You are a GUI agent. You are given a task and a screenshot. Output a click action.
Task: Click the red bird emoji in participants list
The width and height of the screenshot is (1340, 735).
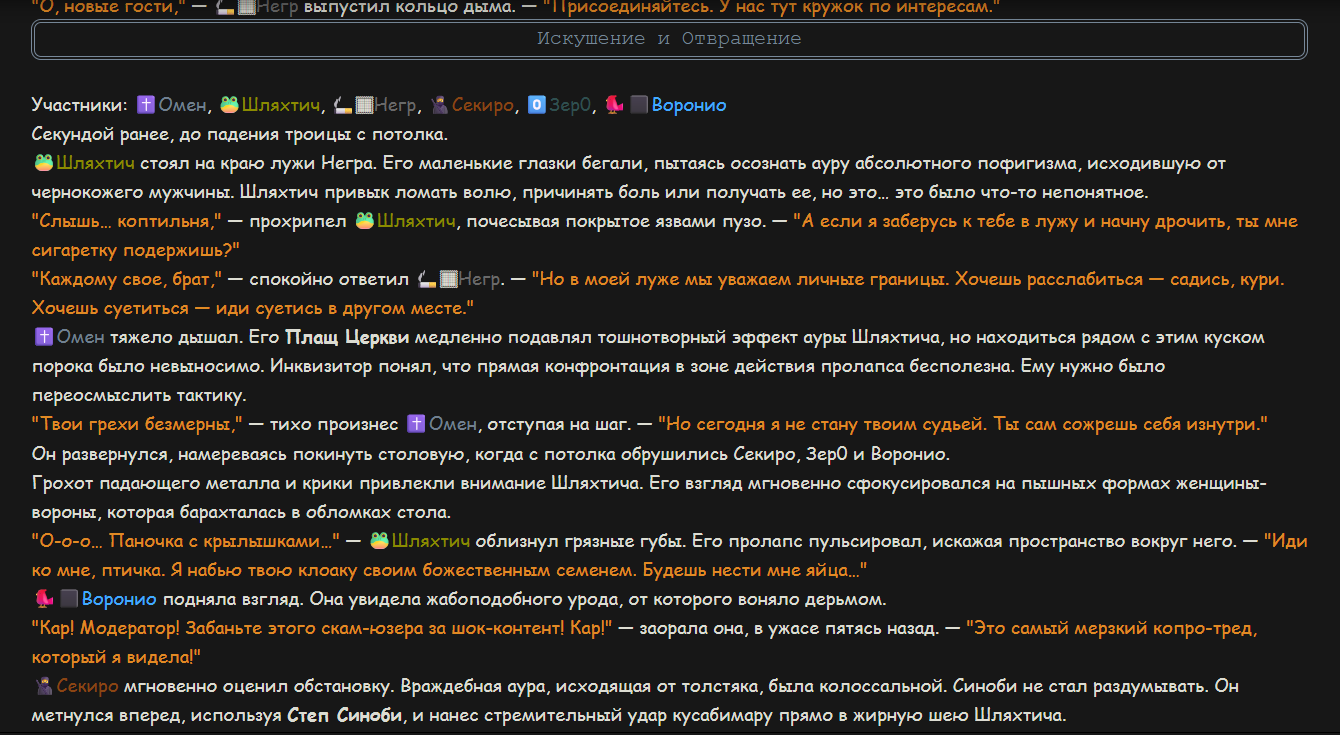(x=615, y=105)
